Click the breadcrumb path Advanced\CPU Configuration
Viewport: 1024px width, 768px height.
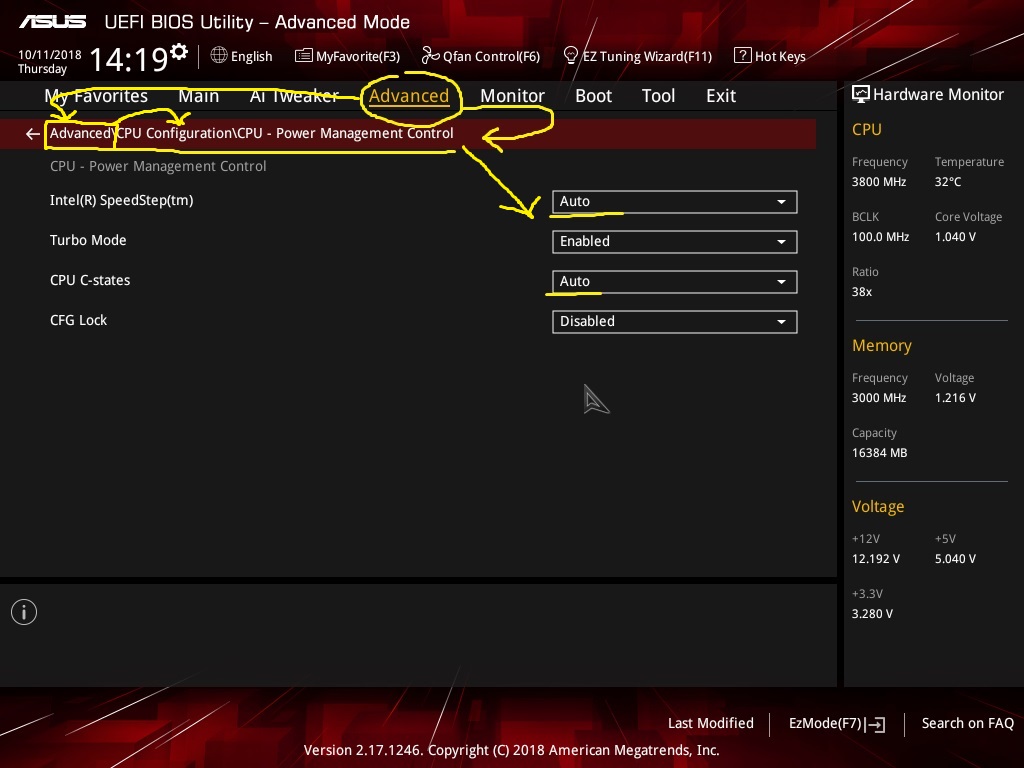tap(140, 133)
